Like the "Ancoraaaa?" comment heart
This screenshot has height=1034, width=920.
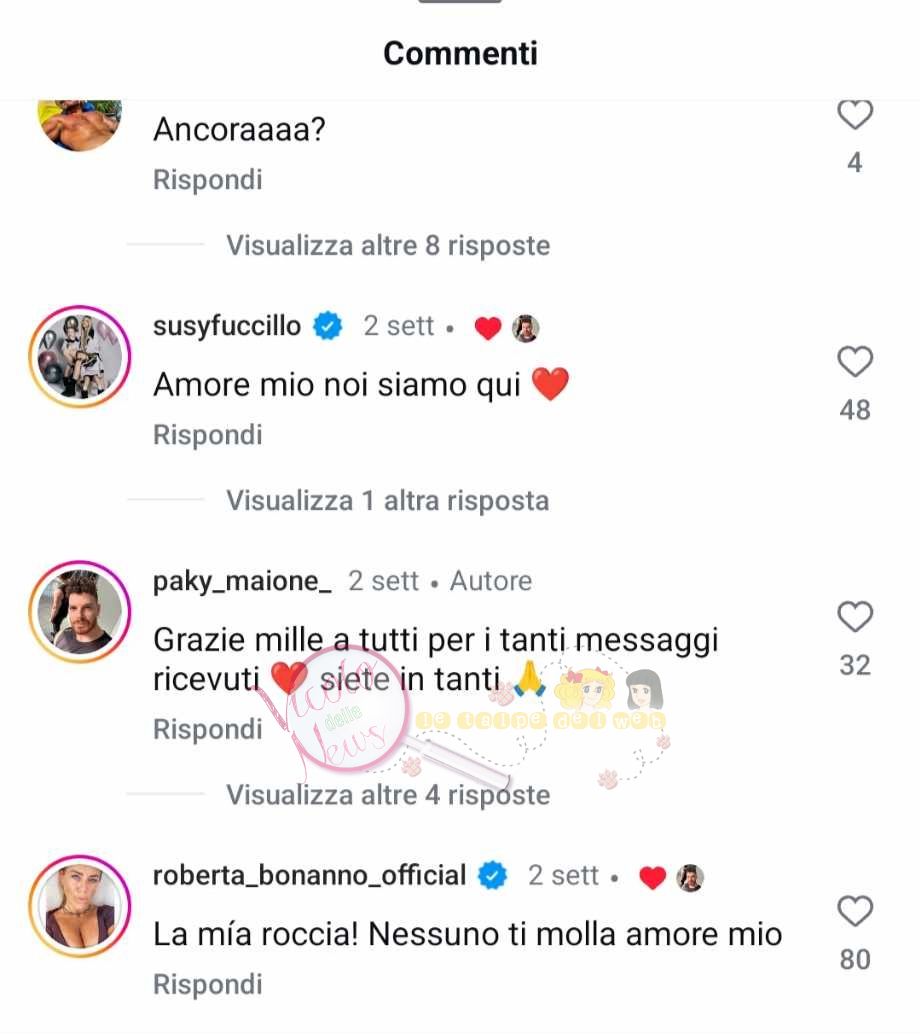click(x=855, y=115)
